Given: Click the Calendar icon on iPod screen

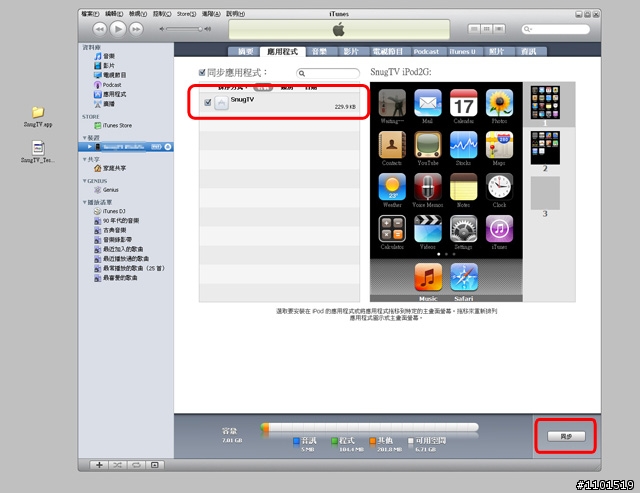Looking at the screenshot, I should click(x=463, y=103).
